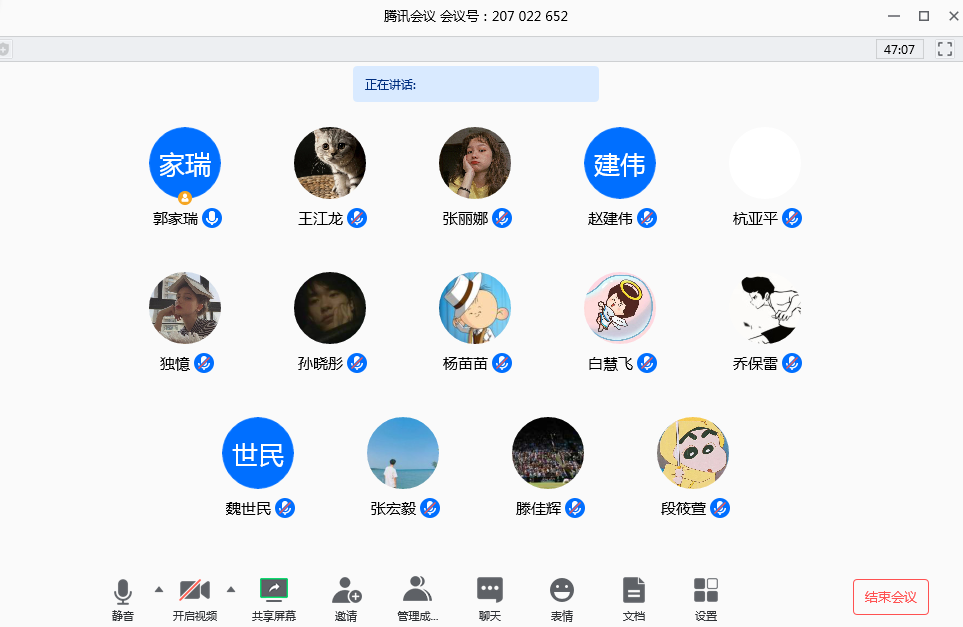The image size is (963, 627).
Task: Click the meeting timer 47:07
Action: coord(900,49)
